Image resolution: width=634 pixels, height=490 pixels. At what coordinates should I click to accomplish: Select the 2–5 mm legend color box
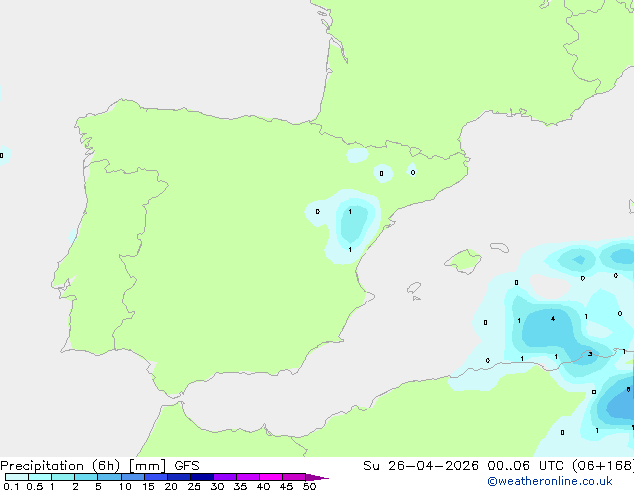pos(86,477)
